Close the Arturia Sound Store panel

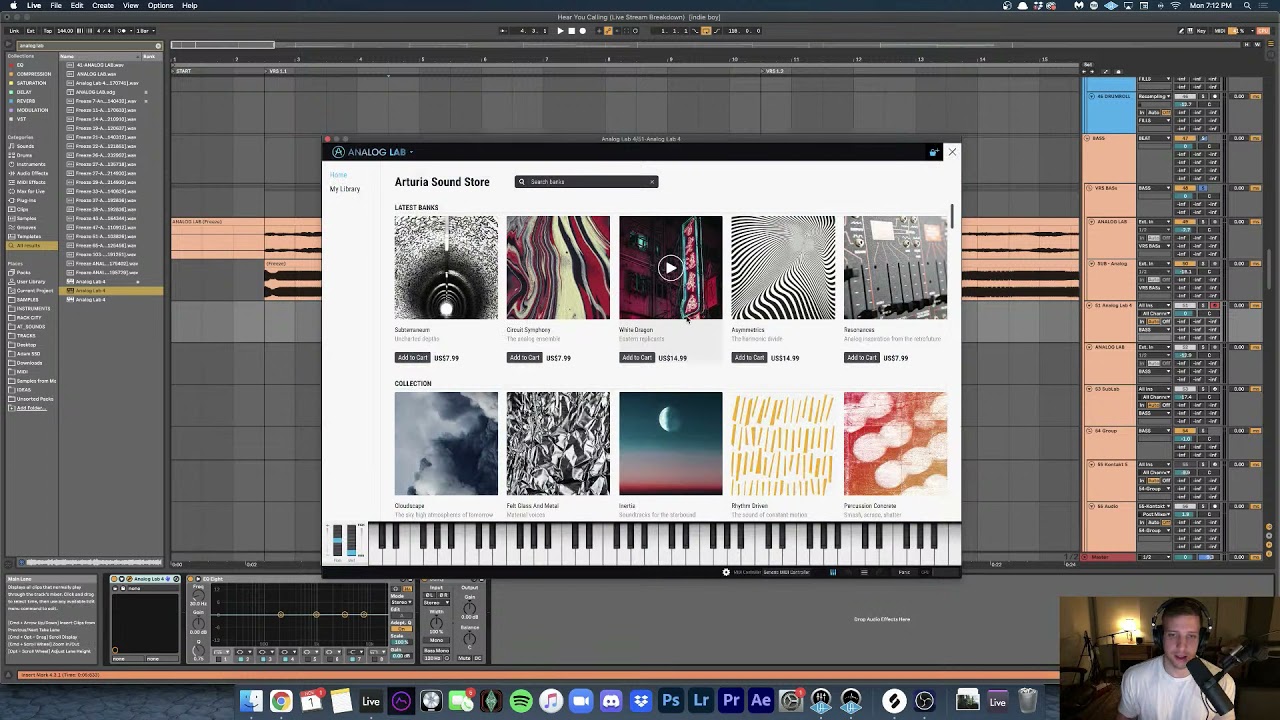tap(952, 152)
